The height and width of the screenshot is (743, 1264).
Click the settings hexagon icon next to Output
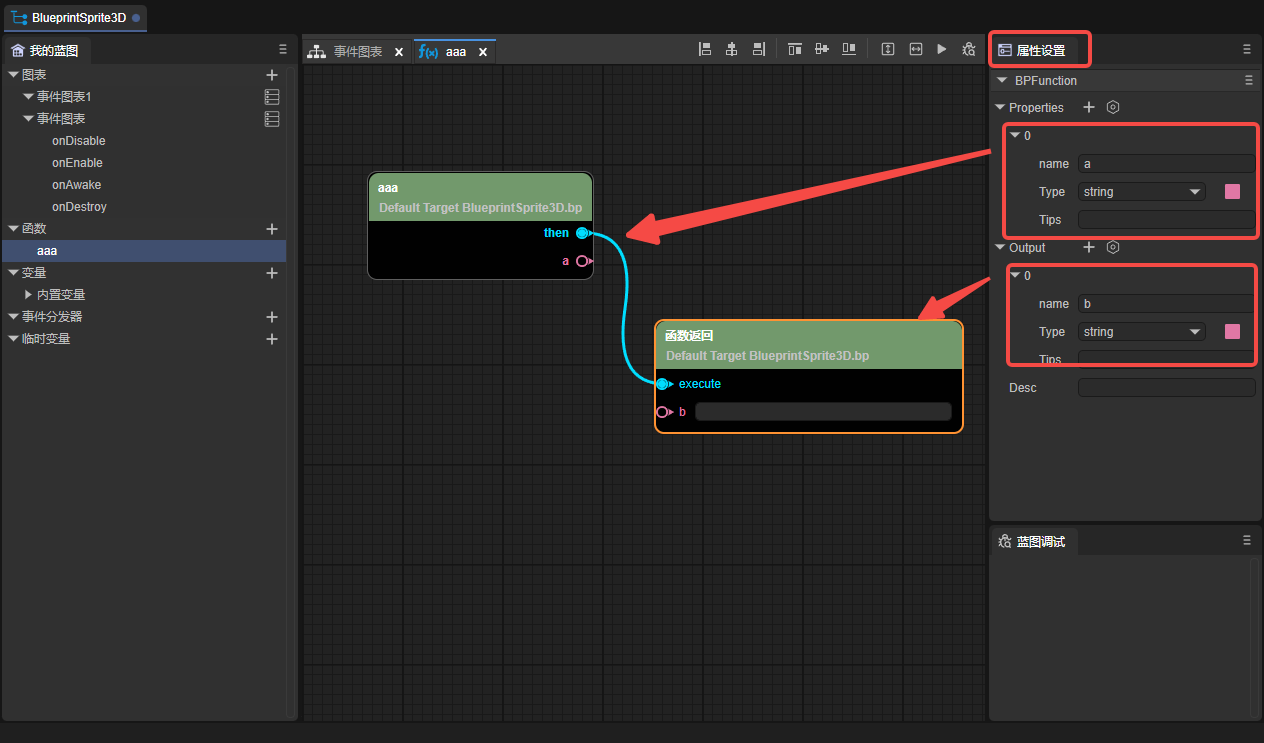point(1112,247)
